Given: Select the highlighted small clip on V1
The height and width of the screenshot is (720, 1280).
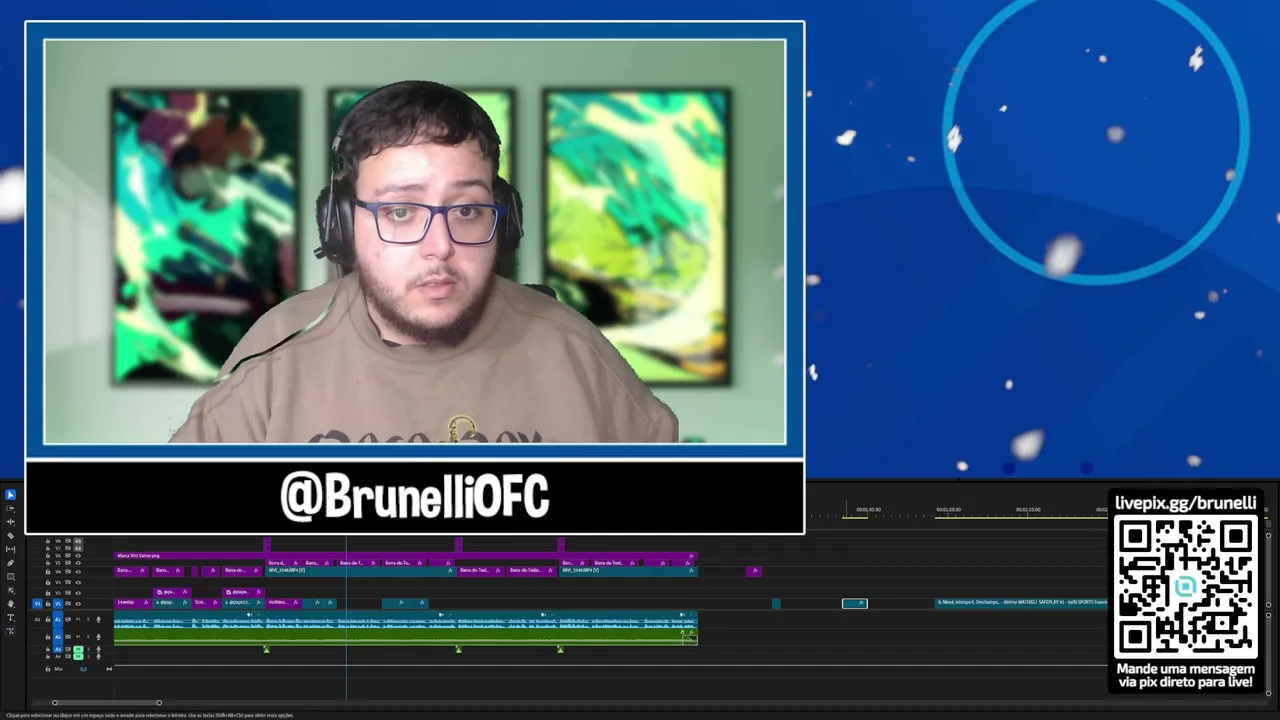Looking at the screenshot, I should click(855, 603).
